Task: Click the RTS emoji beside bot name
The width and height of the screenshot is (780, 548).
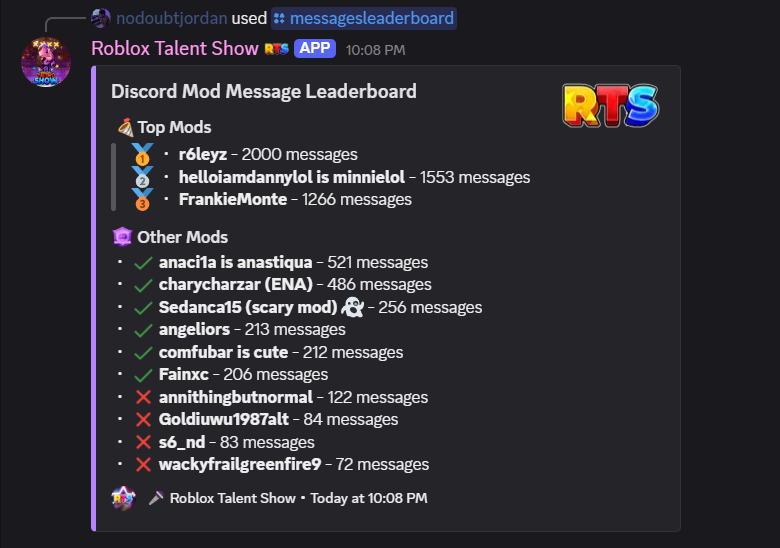Action: point(277,49)
